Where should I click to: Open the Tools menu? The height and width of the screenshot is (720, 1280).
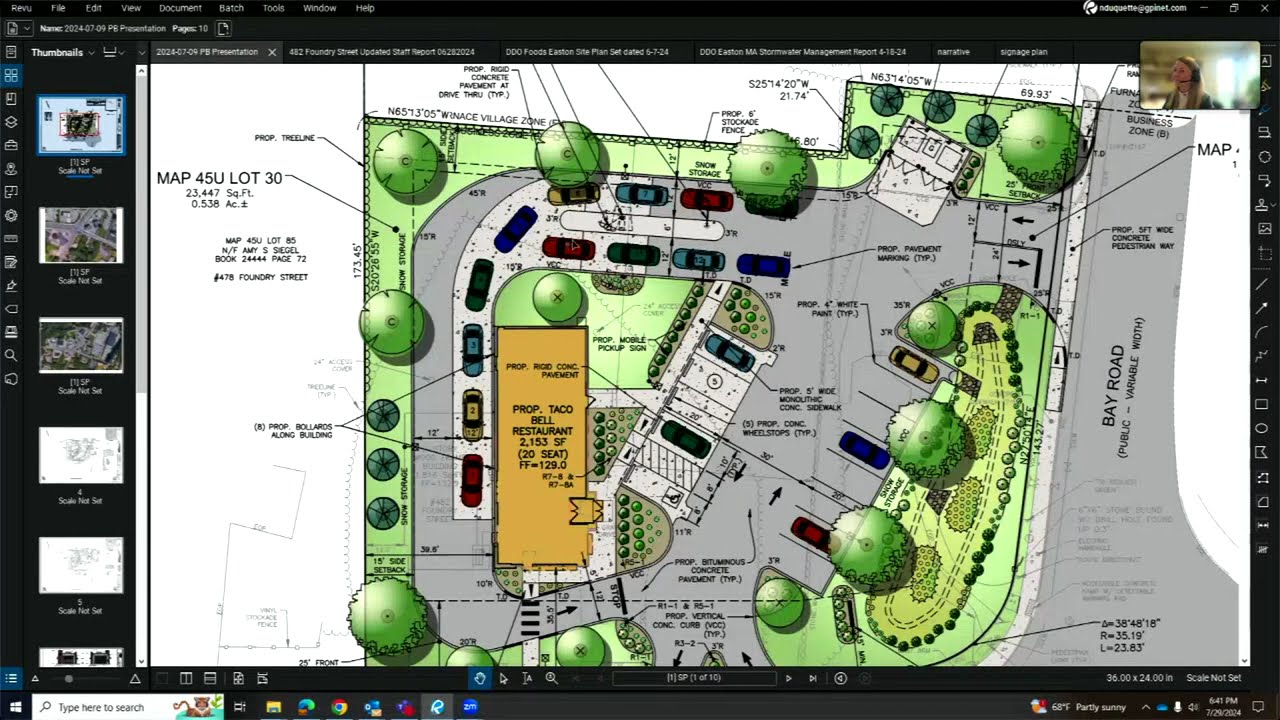273,8
